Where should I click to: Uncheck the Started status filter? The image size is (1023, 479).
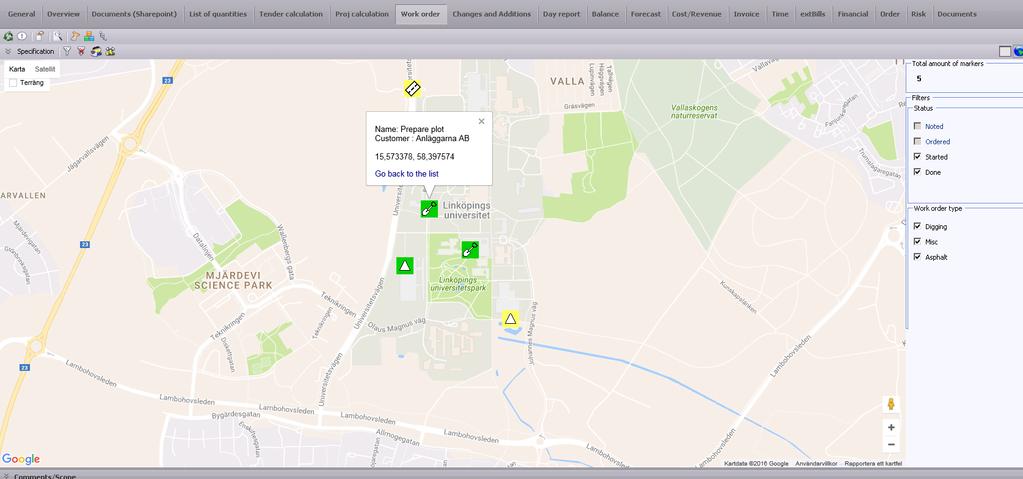917,157
